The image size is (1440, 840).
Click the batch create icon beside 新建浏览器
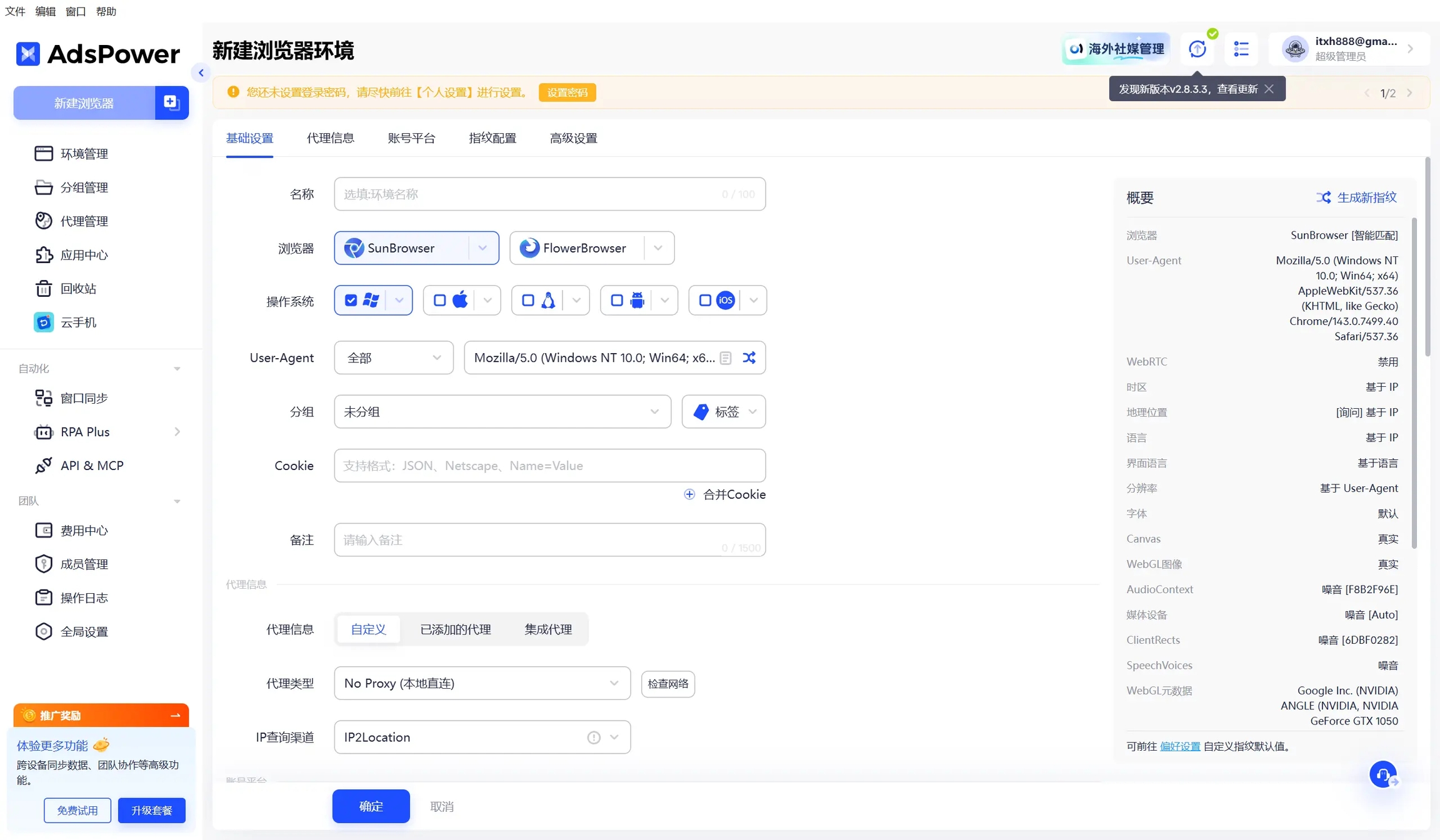171,102
